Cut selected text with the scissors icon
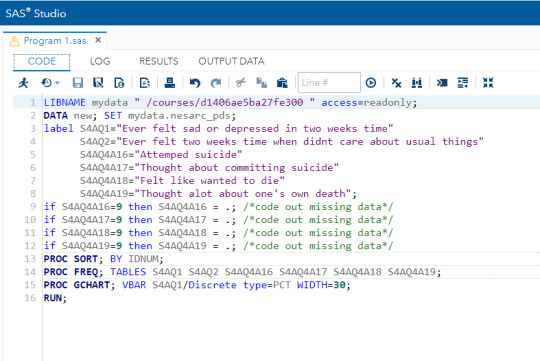 (241, 83)
